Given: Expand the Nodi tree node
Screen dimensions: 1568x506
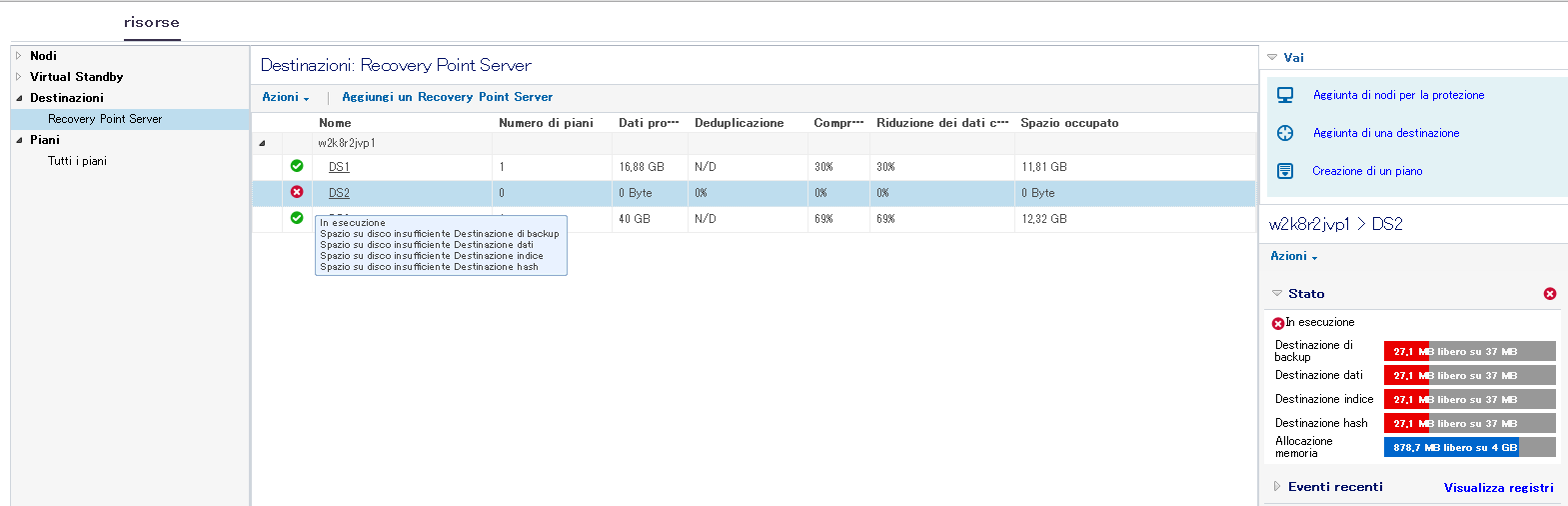Looking at the screenshot, I should pyautogui.click(x=18, y=56).
